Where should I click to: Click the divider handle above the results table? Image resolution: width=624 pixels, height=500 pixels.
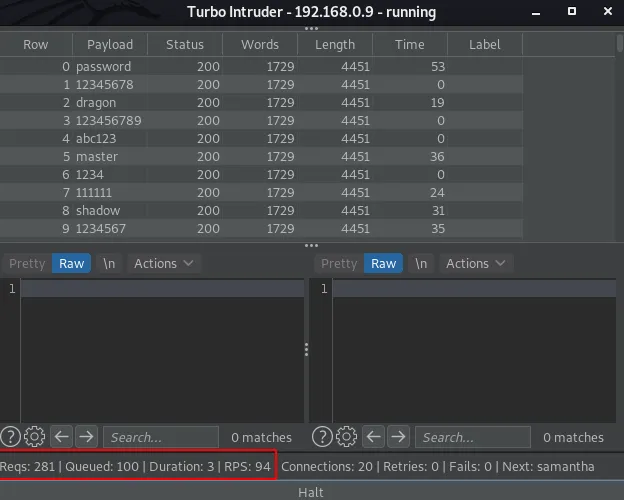[x=311, y=29]
